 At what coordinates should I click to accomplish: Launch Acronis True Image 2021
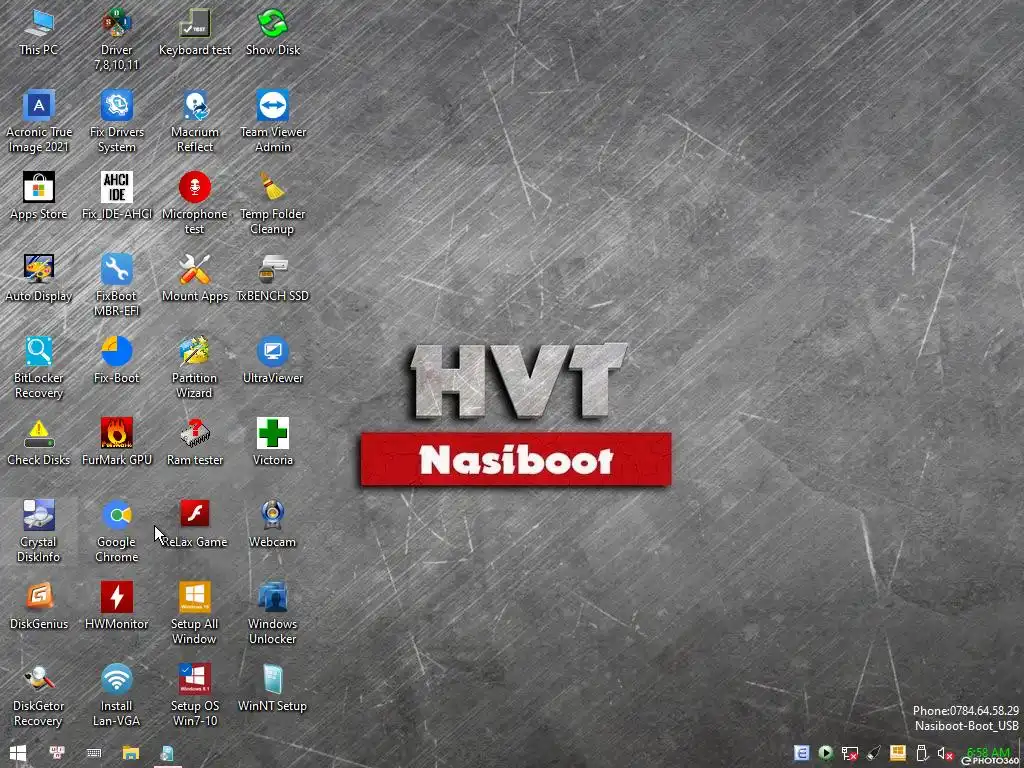click(39, 121)
